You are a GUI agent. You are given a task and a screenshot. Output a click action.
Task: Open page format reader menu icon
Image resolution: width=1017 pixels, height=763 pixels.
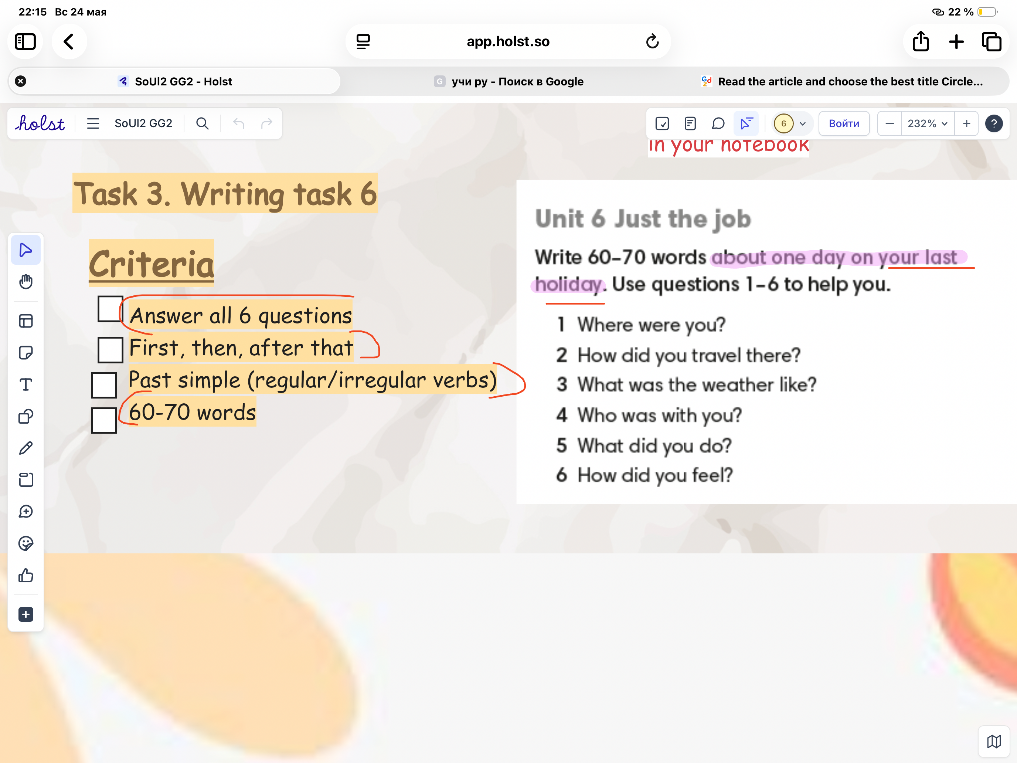pos(363,42)
